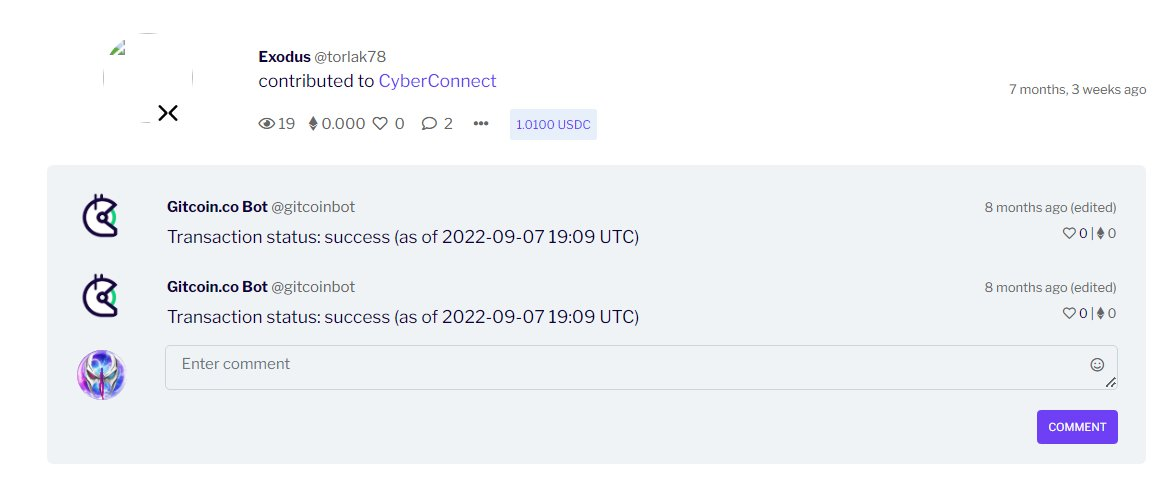Like the first bot comment heart
Screen dimensions: 1175x482
pos(1068,233)
